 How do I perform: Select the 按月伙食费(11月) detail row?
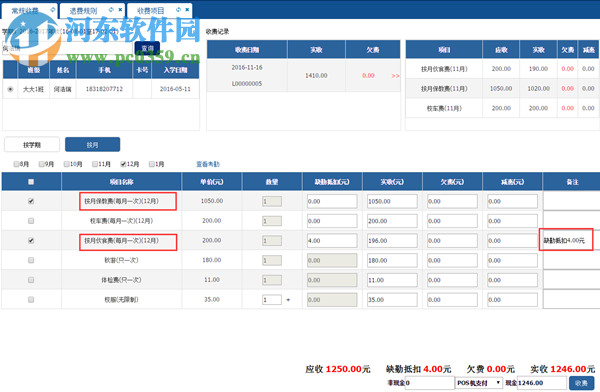click(x=502, y=69)
